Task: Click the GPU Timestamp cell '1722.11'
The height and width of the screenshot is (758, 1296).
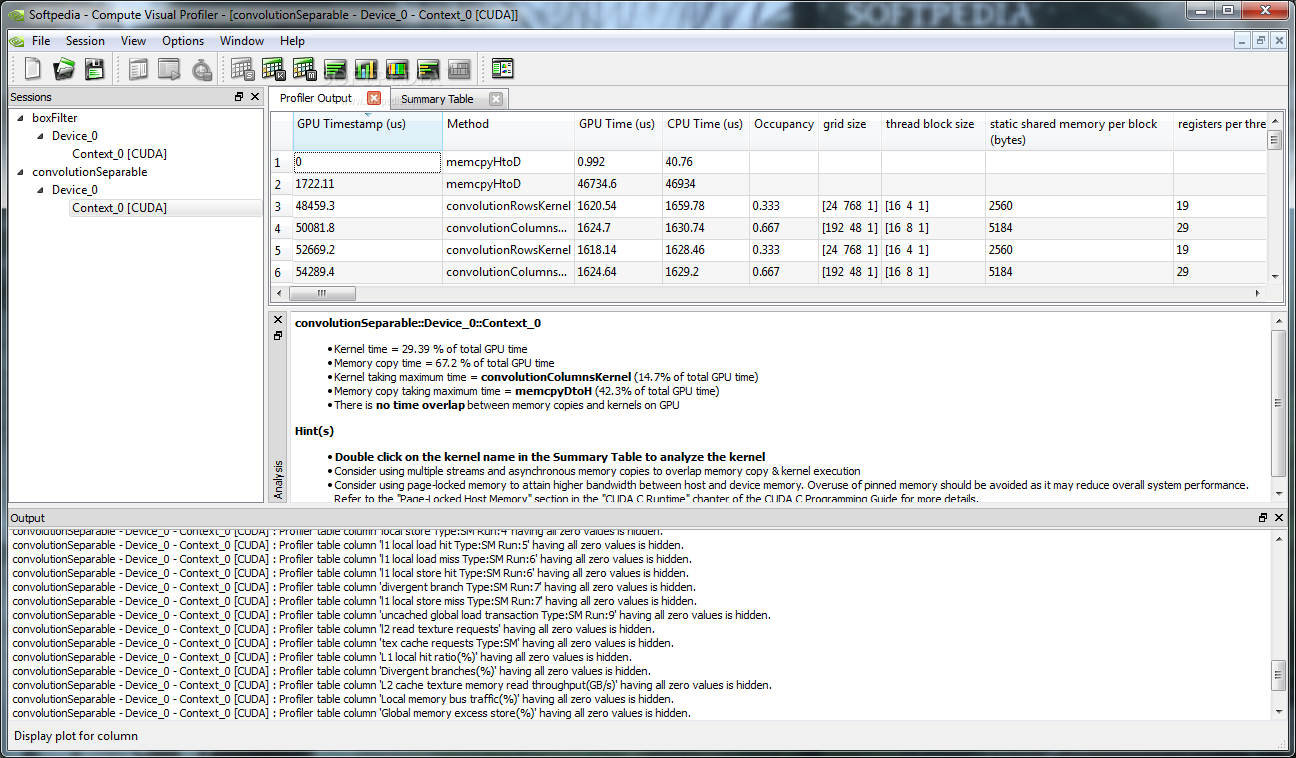Action: pyautogui.click(x=368, y=184)
